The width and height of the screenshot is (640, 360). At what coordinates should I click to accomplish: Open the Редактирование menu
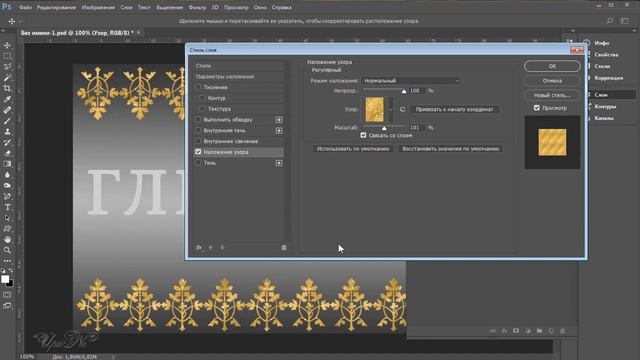56,7
